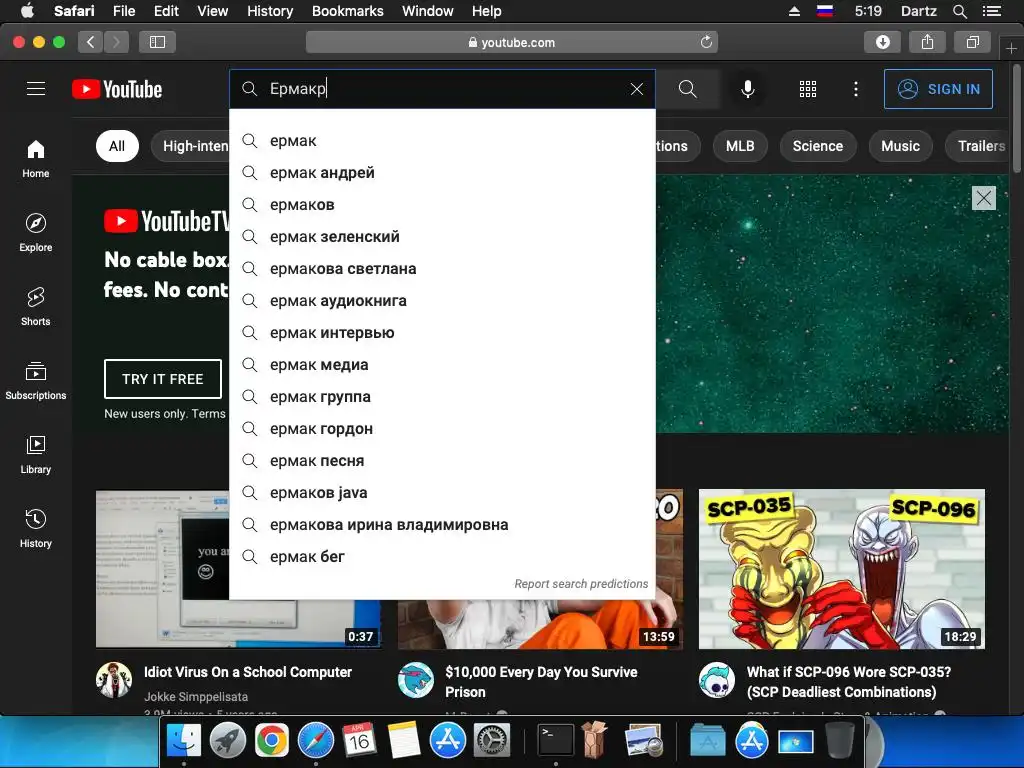Open the SCP-096 Wore SCP-035 thumbnail
1024x768 pixels.
[842, 569]
